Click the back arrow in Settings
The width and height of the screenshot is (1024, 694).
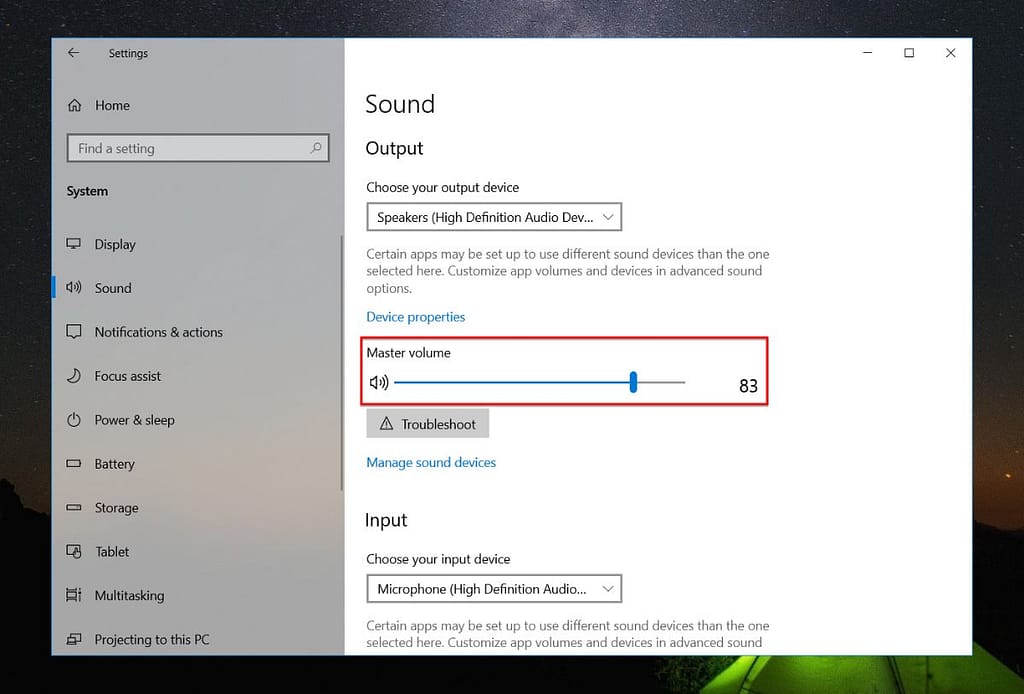73,53
